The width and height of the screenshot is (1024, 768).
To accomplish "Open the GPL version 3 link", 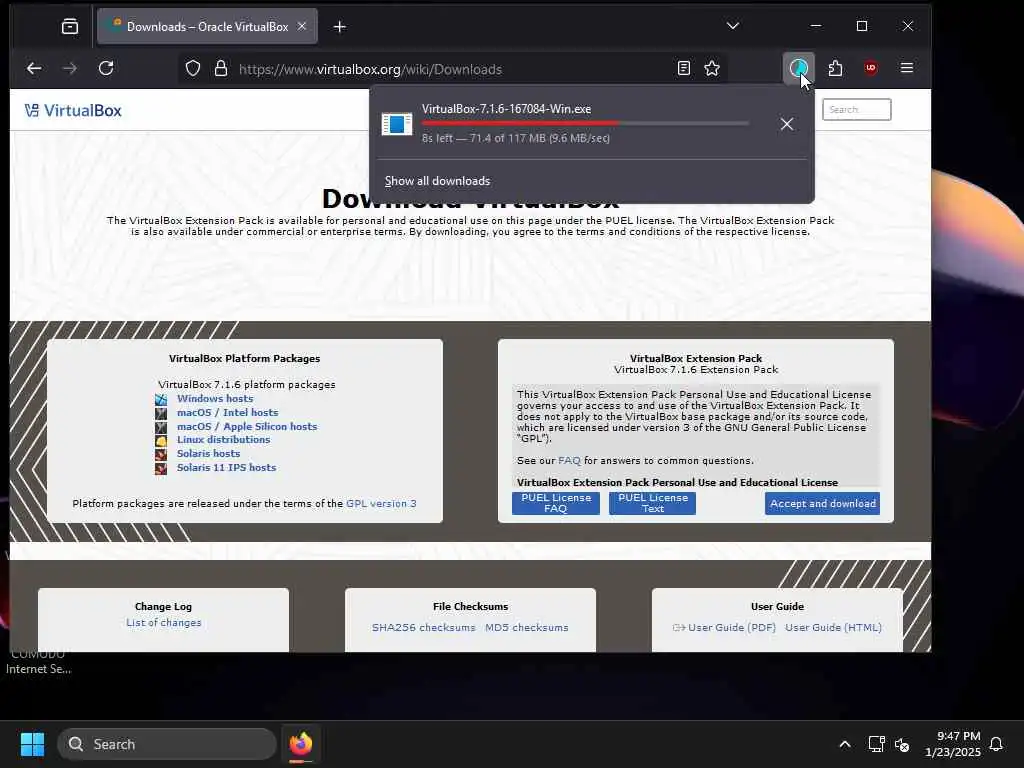I will click(x=381, y=504).
